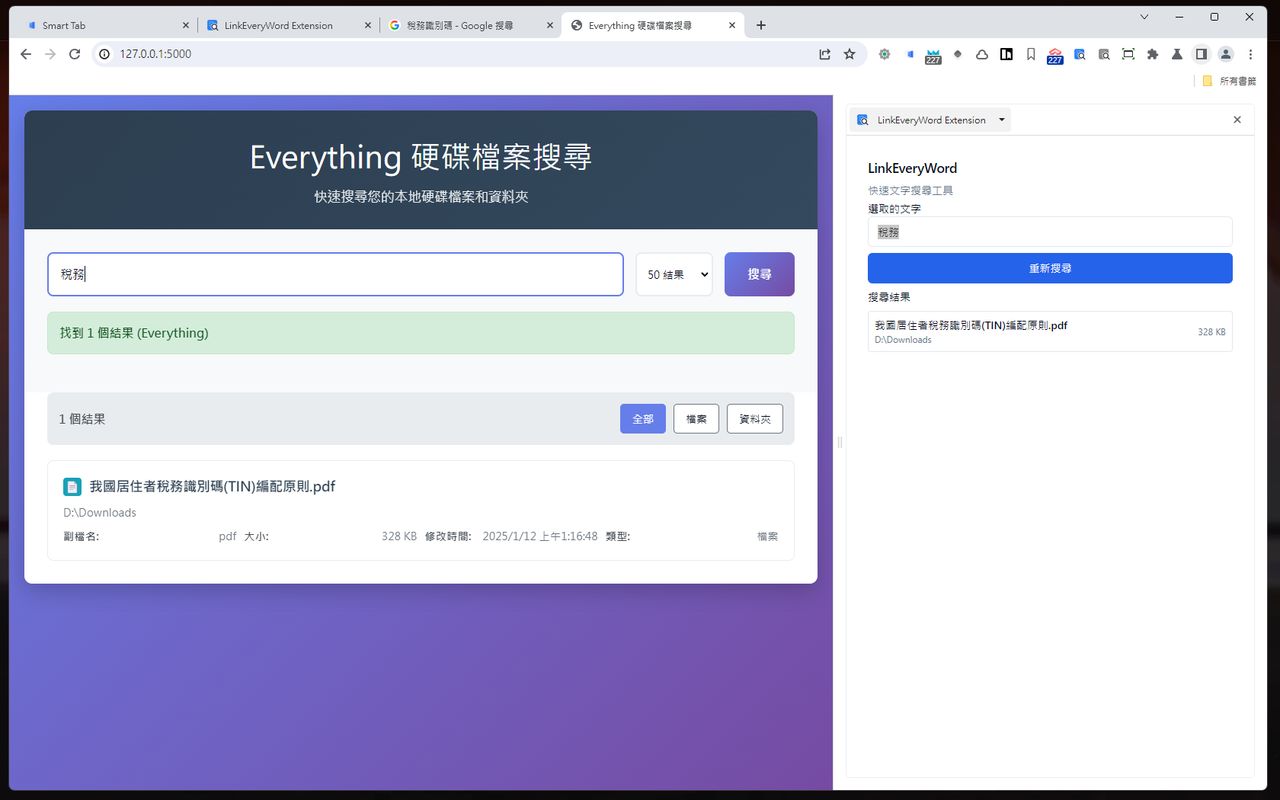Close the LinkEveryWord side panel
The image size is (1280, 800).
point(1237,120)
